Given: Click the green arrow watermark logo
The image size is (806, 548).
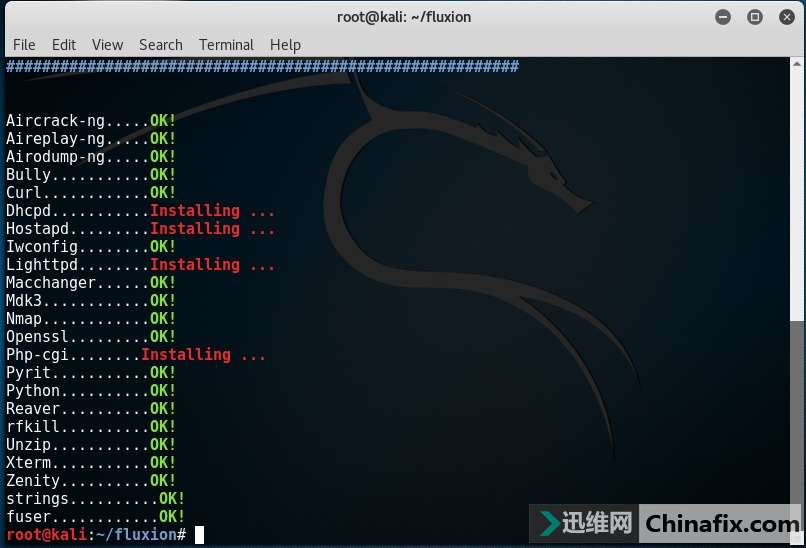Looking at the screenshot, I should [549, 524].
